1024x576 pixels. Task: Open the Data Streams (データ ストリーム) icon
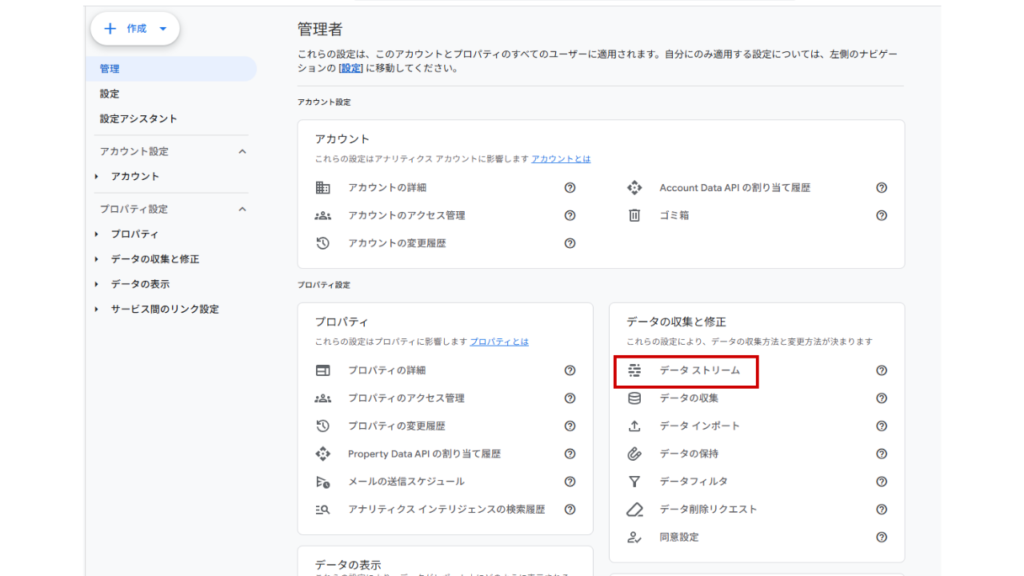[633, 370]
